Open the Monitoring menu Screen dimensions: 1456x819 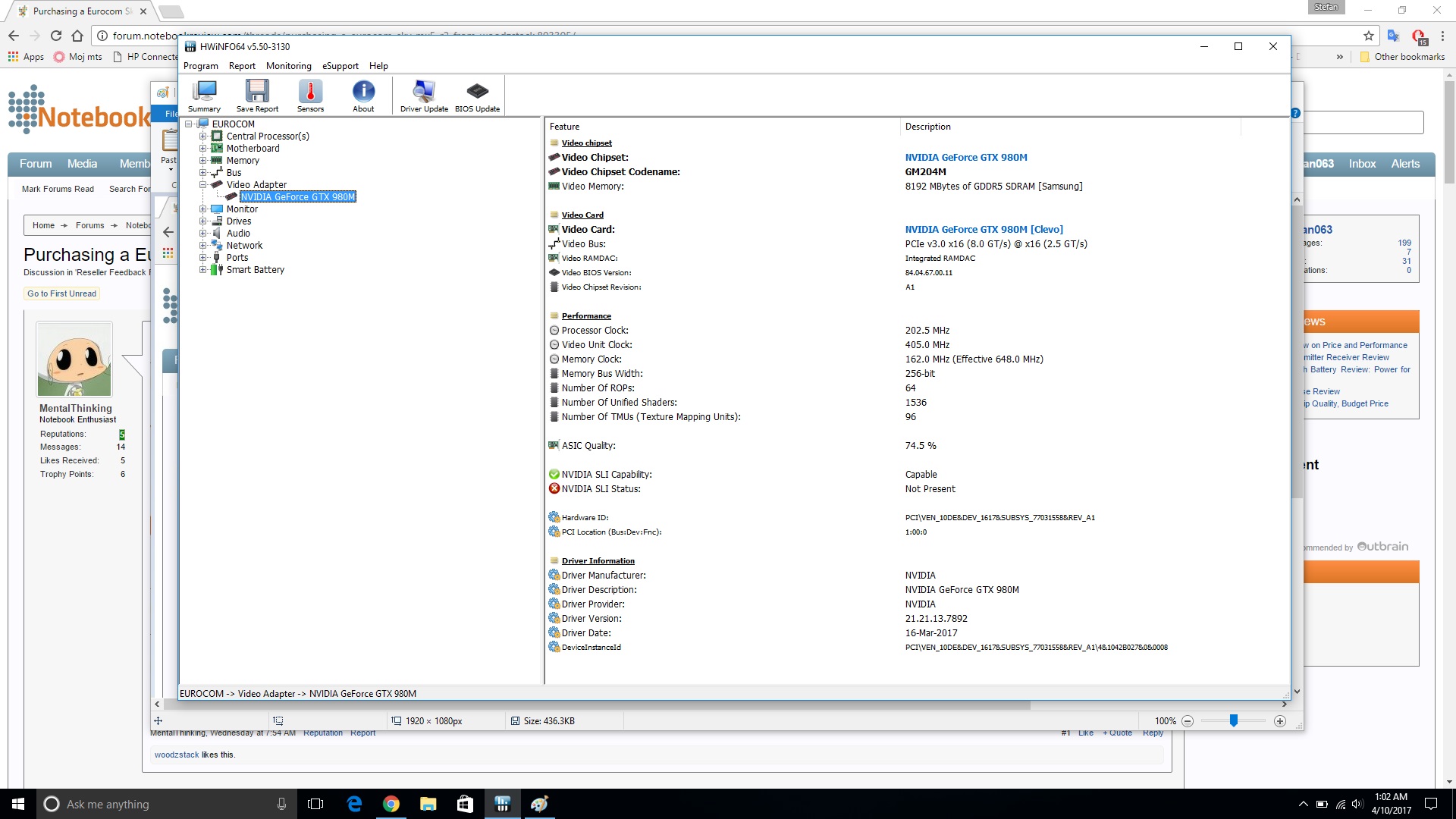point(288,66)
